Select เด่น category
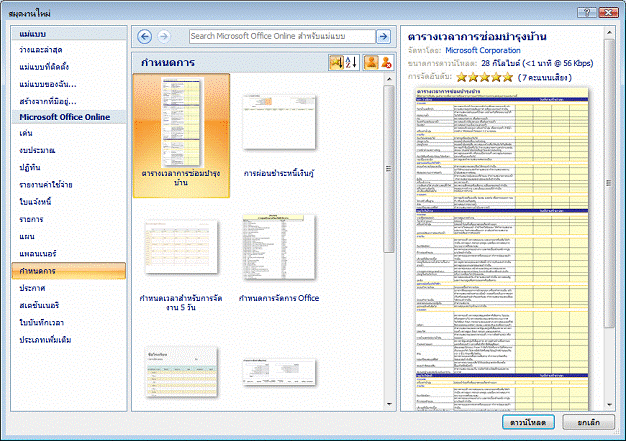 point(26,133)
